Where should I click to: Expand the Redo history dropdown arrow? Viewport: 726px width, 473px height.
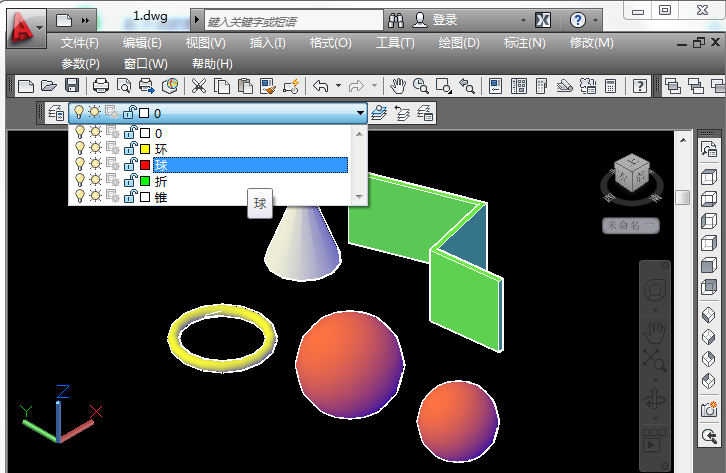pyautogui.click(x=374, y=86)
